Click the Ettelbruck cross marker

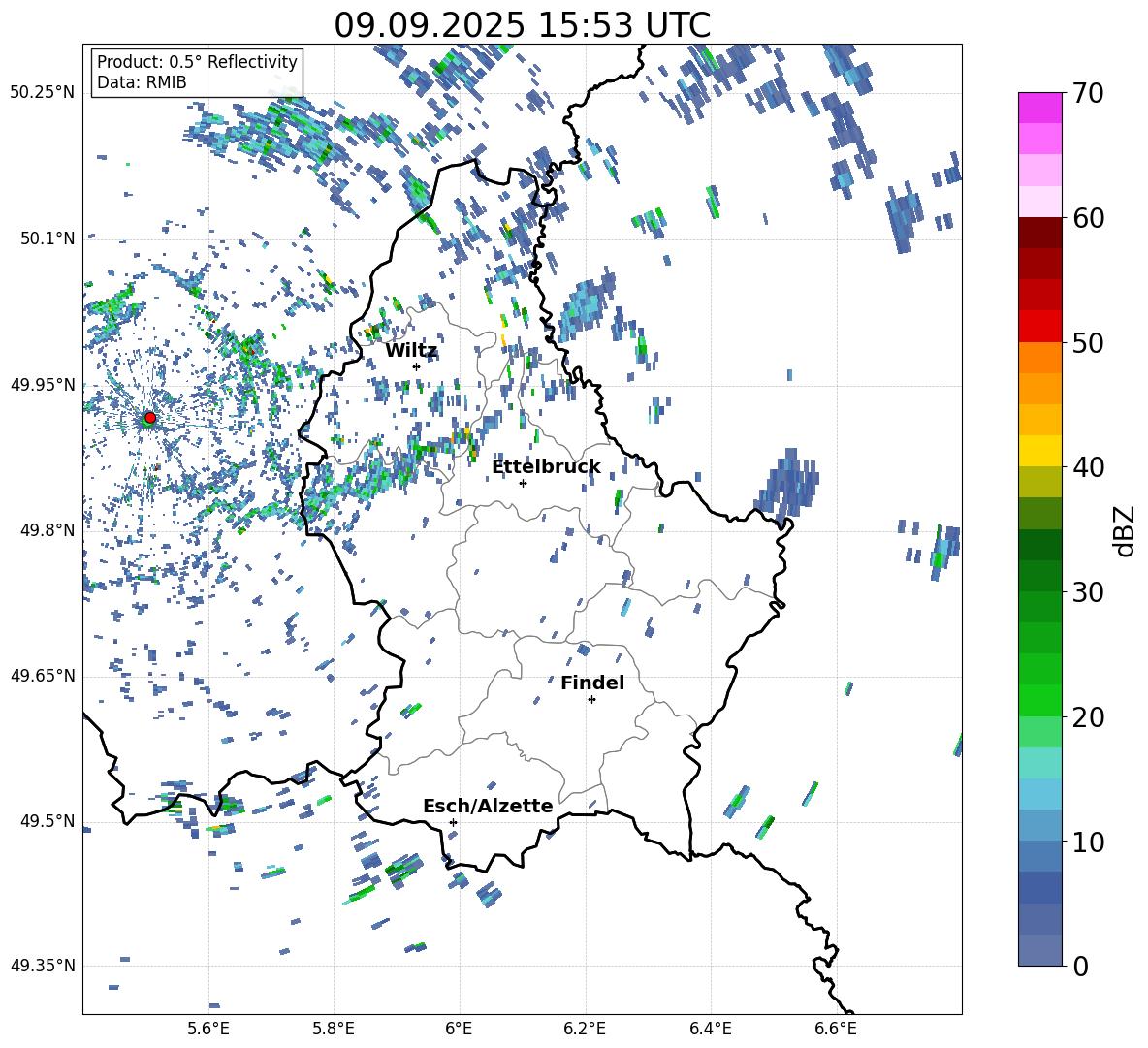[x=523, y=483]
